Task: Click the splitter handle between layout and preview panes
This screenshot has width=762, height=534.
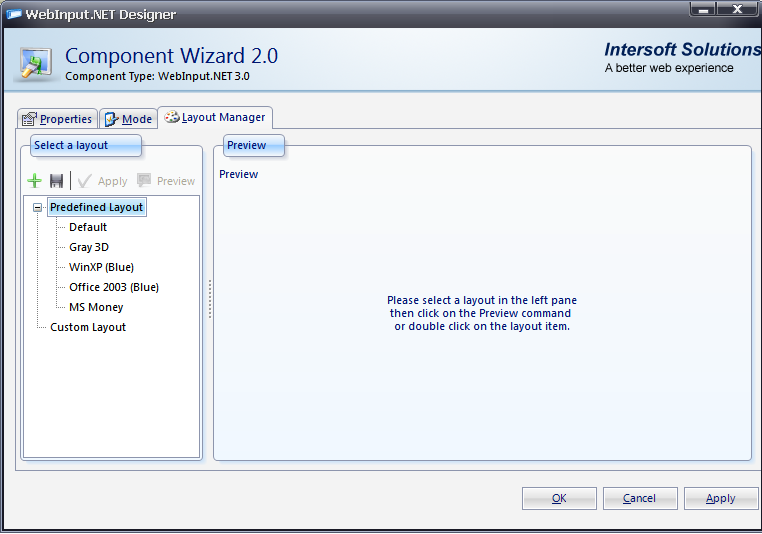Action: [209, 299]
